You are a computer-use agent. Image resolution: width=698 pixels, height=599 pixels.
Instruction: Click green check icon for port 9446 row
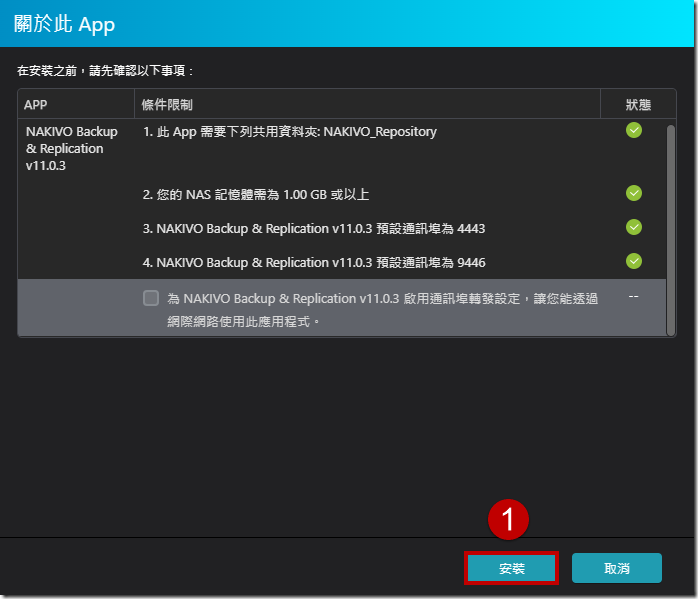pyautogui.click(x=634, y=261)
